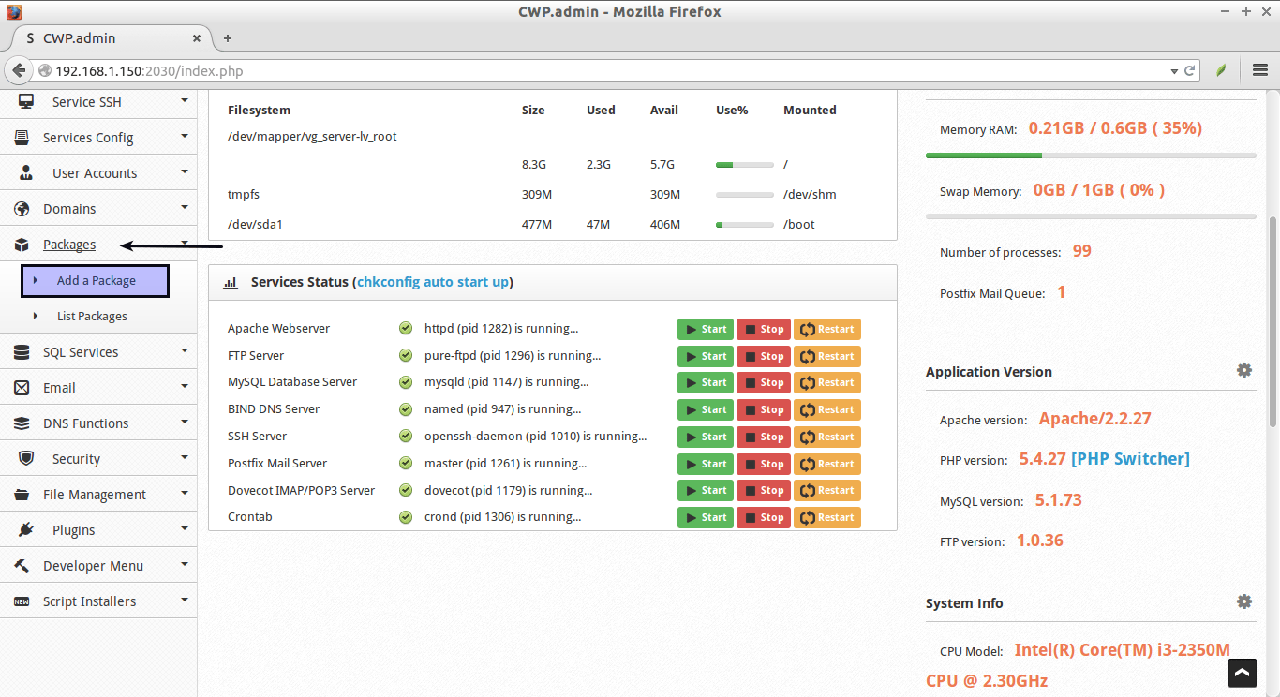The height and width of the screenshot is (697, 1280).
Task: Click the Firefox back arrow button
Action: pos(18,71)
